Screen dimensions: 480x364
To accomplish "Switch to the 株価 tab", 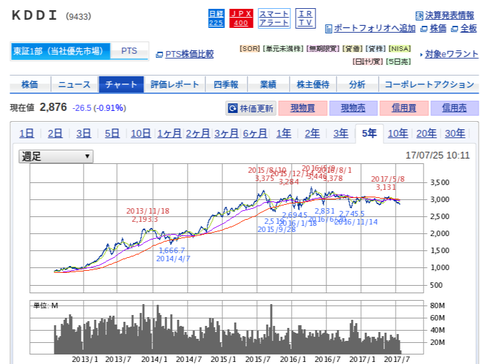I will click(30, 84).
